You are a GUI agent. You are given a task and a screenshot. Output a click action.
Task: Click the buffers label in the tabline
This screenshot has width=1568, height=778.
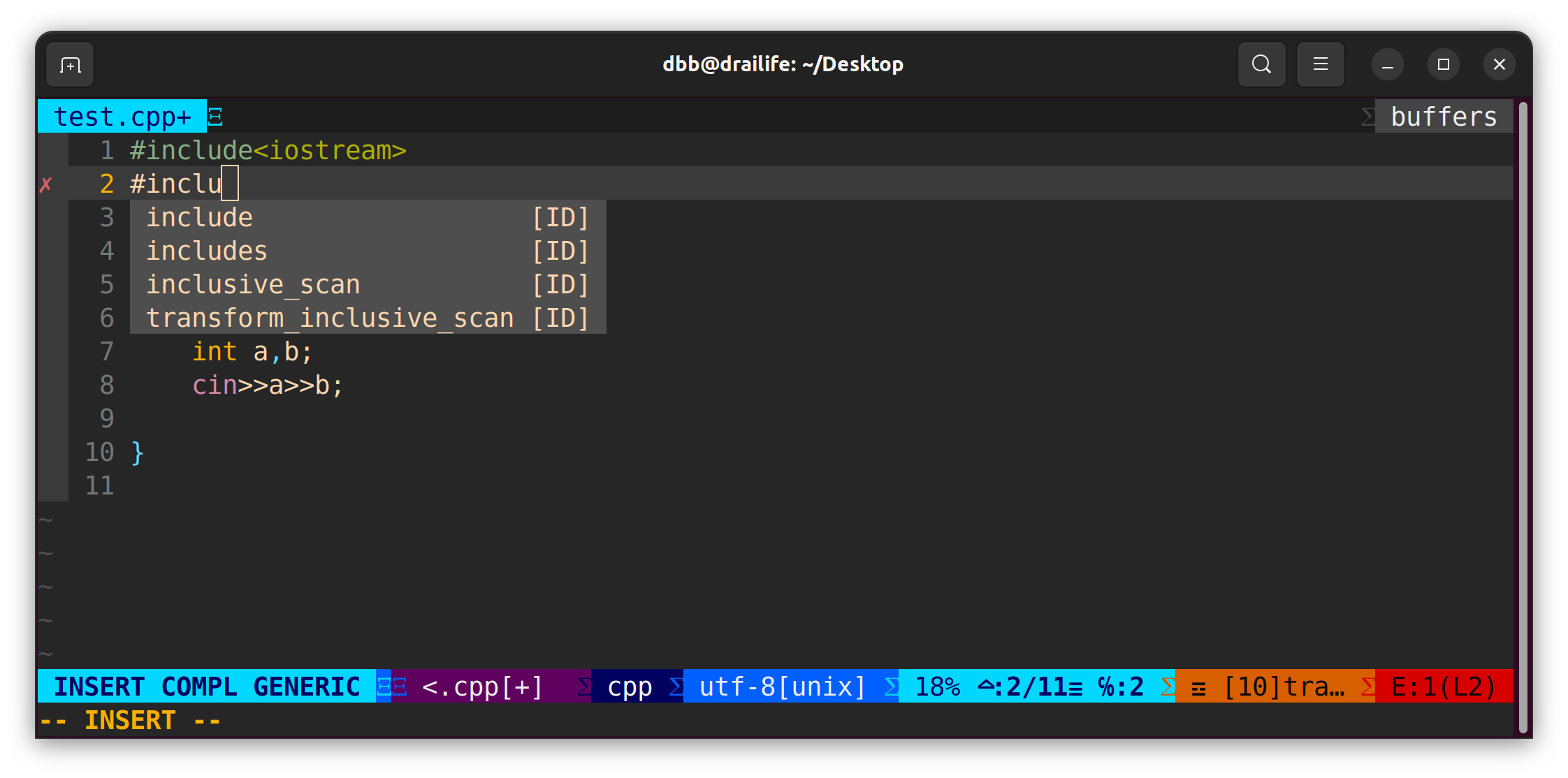tap(1444, 117)
